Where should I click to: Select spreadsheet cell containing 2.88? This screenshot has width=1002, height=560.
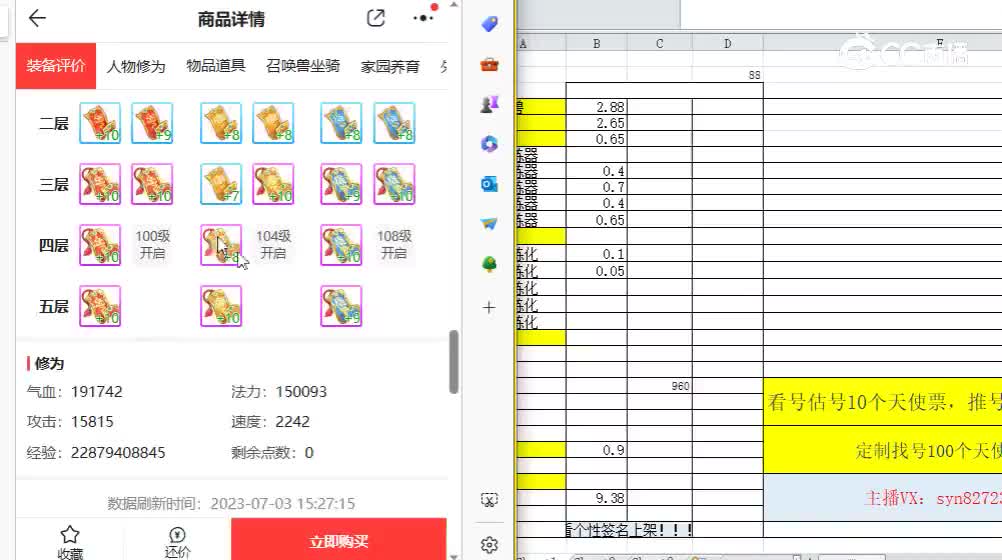[596, 107]
